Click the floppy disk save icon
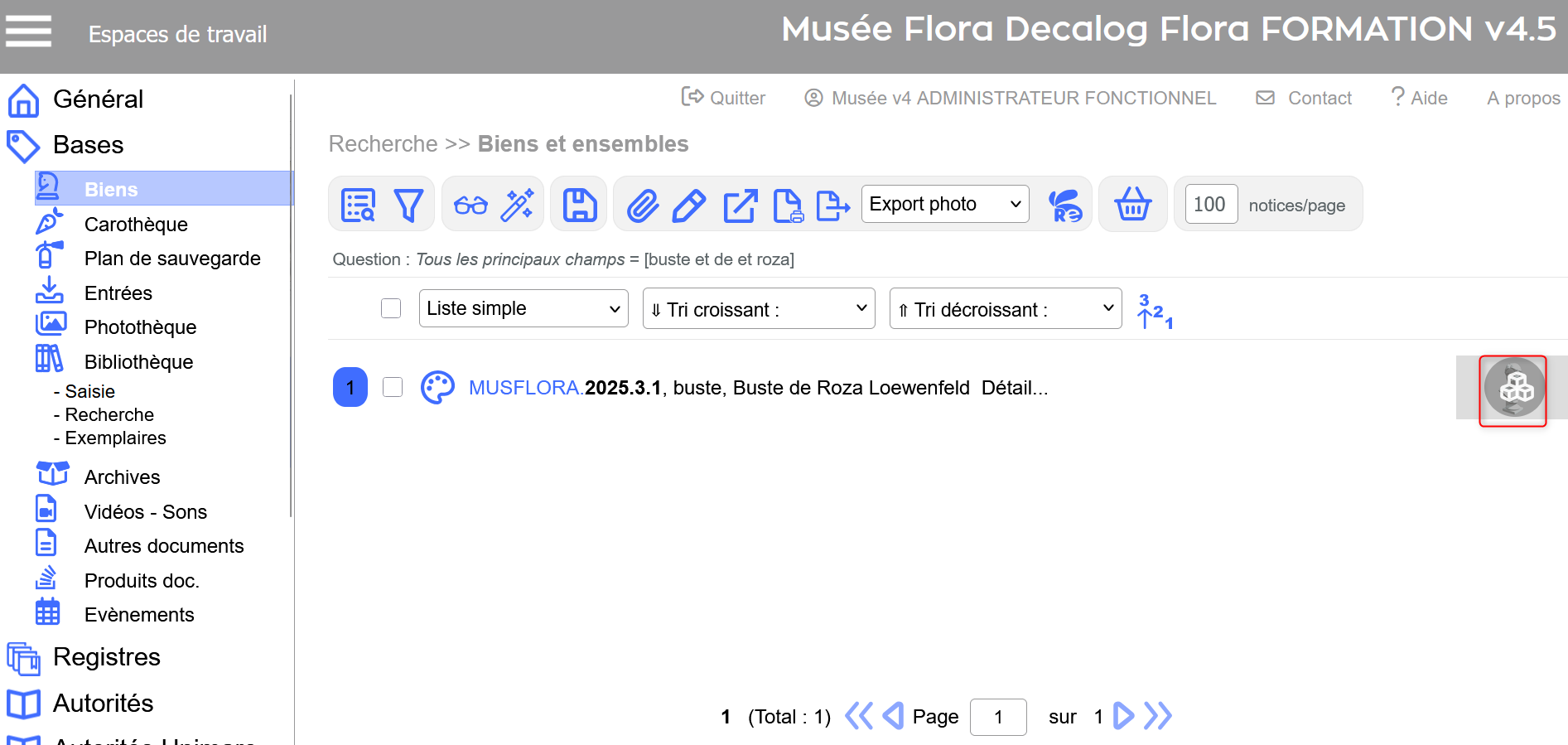Viewport: 1568px width, 745px height. point(579,205)
